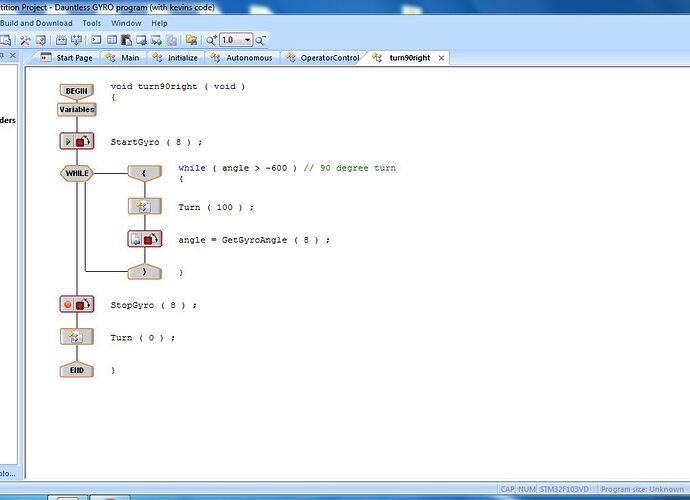Click 'Turn ( 100 ) ;' code text
The height and width of the screenshot is (500, 690).
coord(216,207)
